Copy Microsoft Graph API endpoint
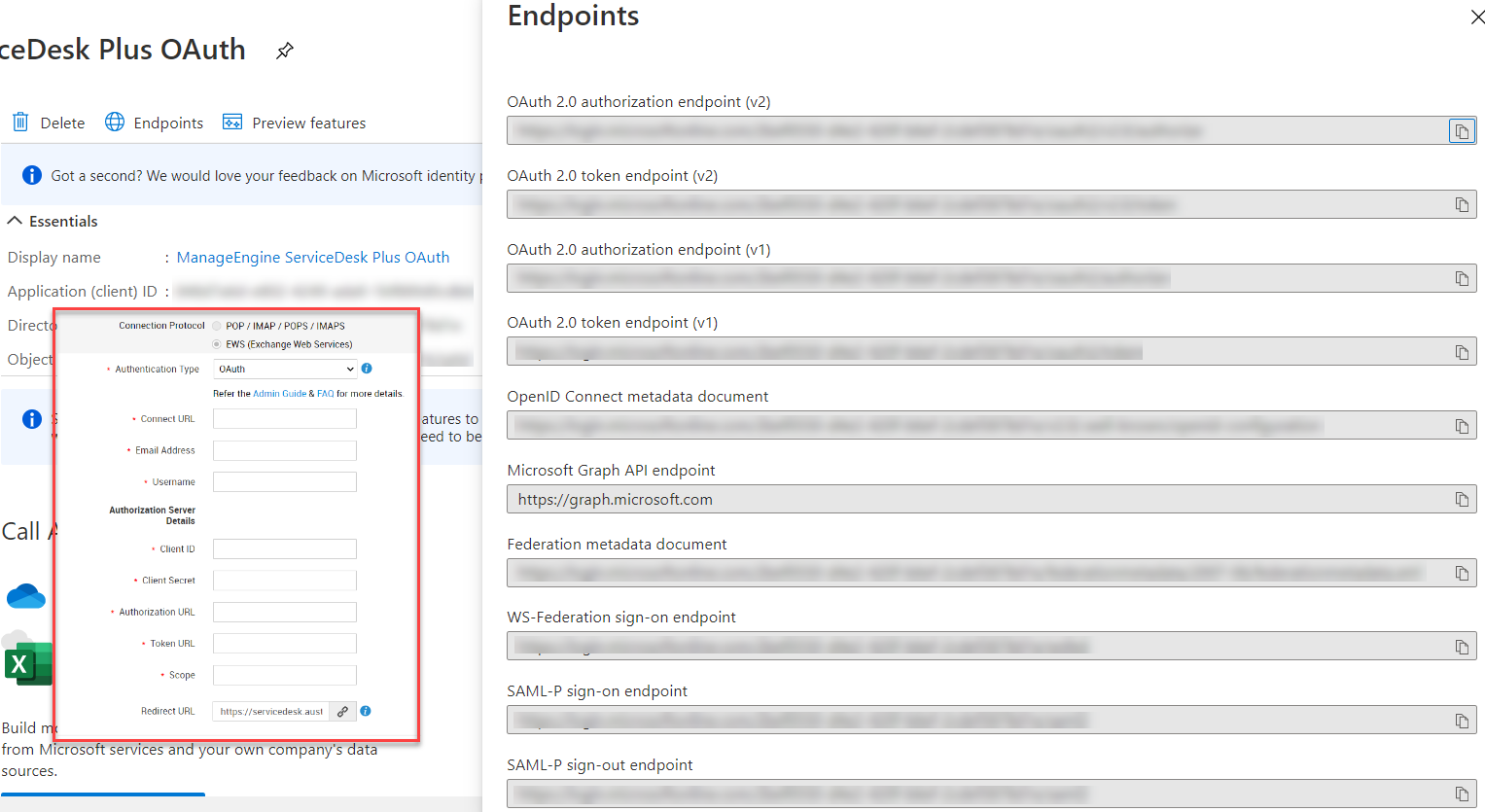 pyautogui.click(x=1462, y=499)
